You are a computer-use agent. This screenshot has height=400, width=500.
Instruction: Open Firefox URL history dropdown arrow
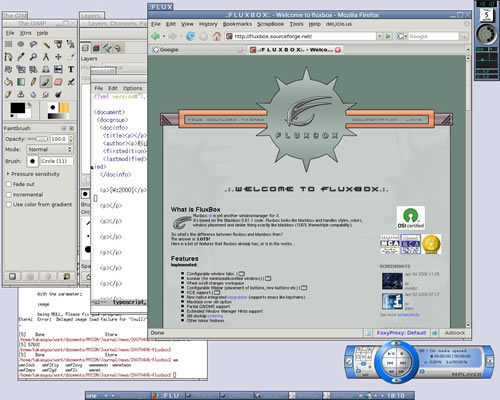379,36
